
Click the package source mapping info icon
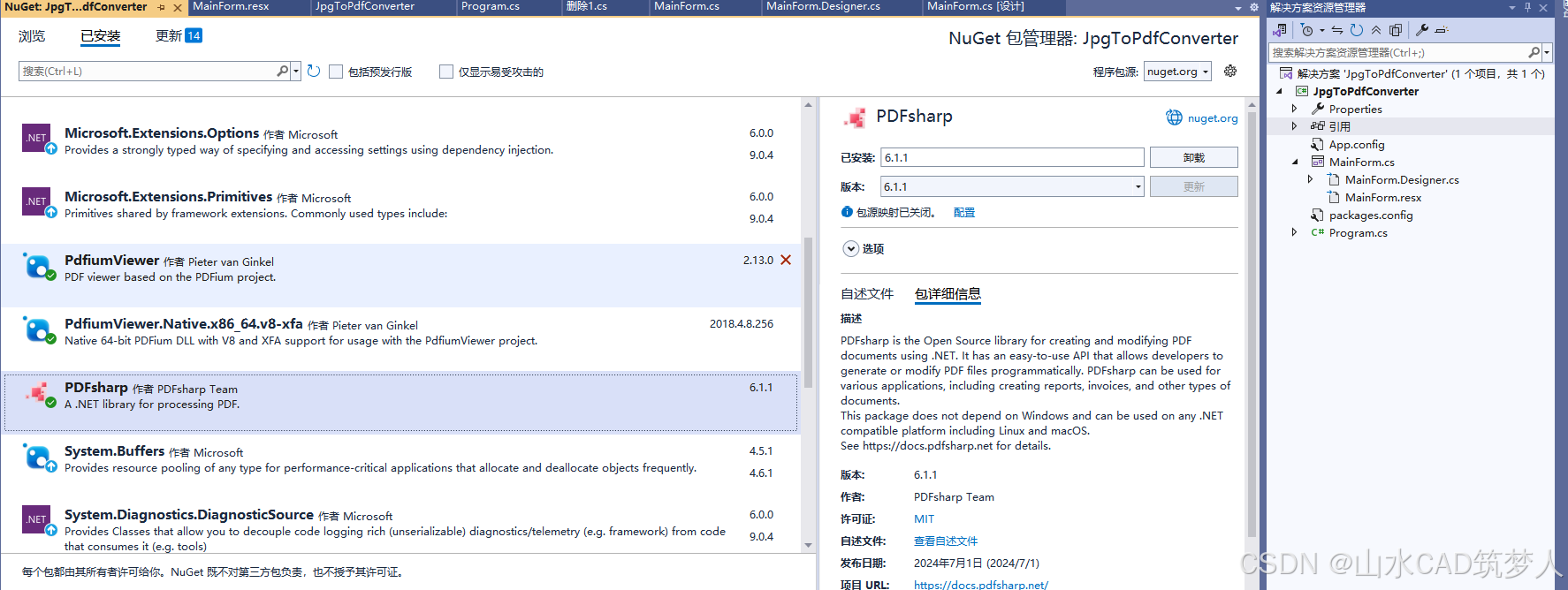(x=847, y=212)
